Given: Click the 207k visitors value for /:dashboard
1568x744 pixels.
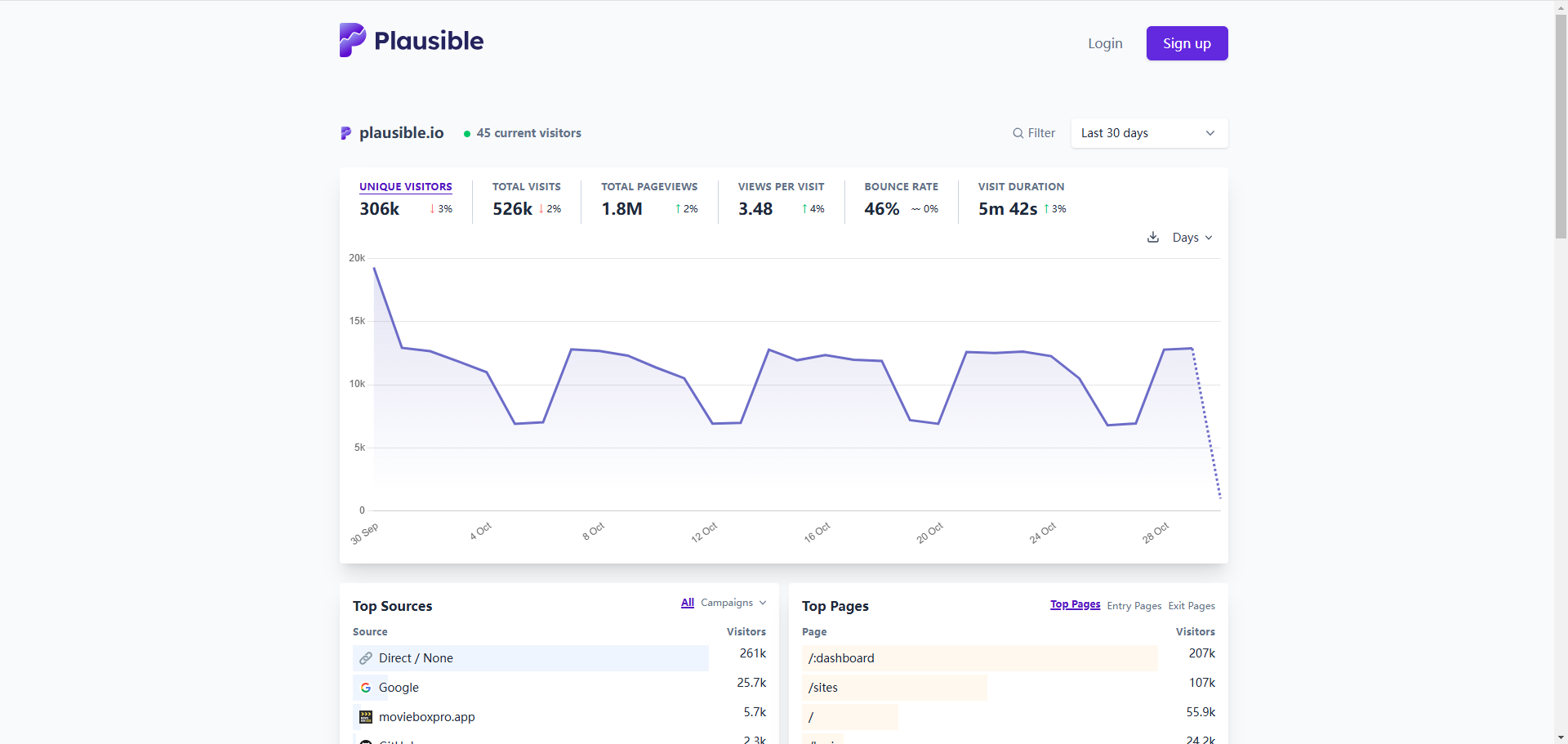Looking at the screenshot, I should [1202, 653].
